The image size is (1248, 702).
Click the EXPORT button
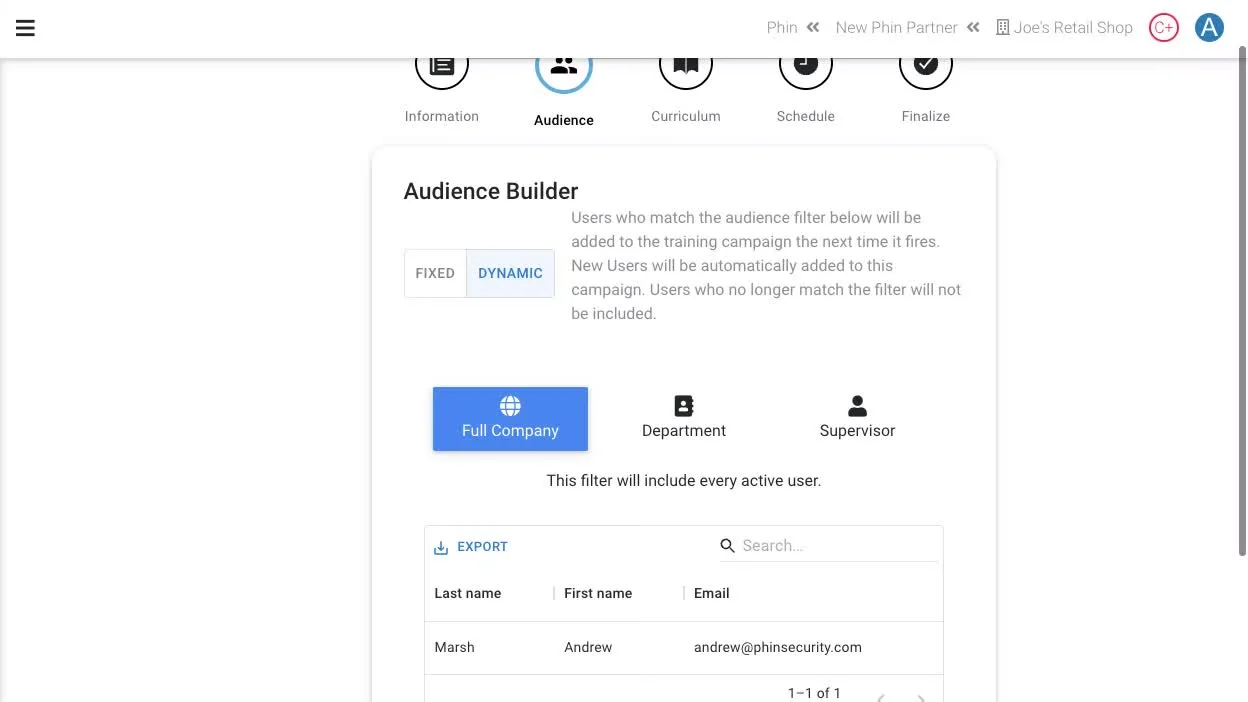(471, 547)
